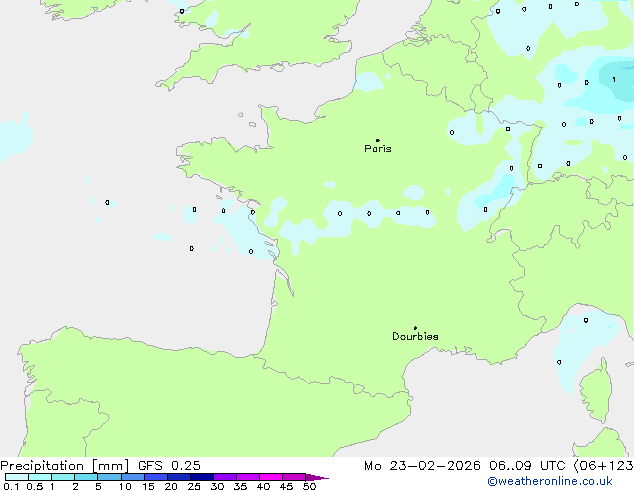Click the Paris city marker dot
The width and height of the screenshot is (634, 490).
(x=377, y=140)
